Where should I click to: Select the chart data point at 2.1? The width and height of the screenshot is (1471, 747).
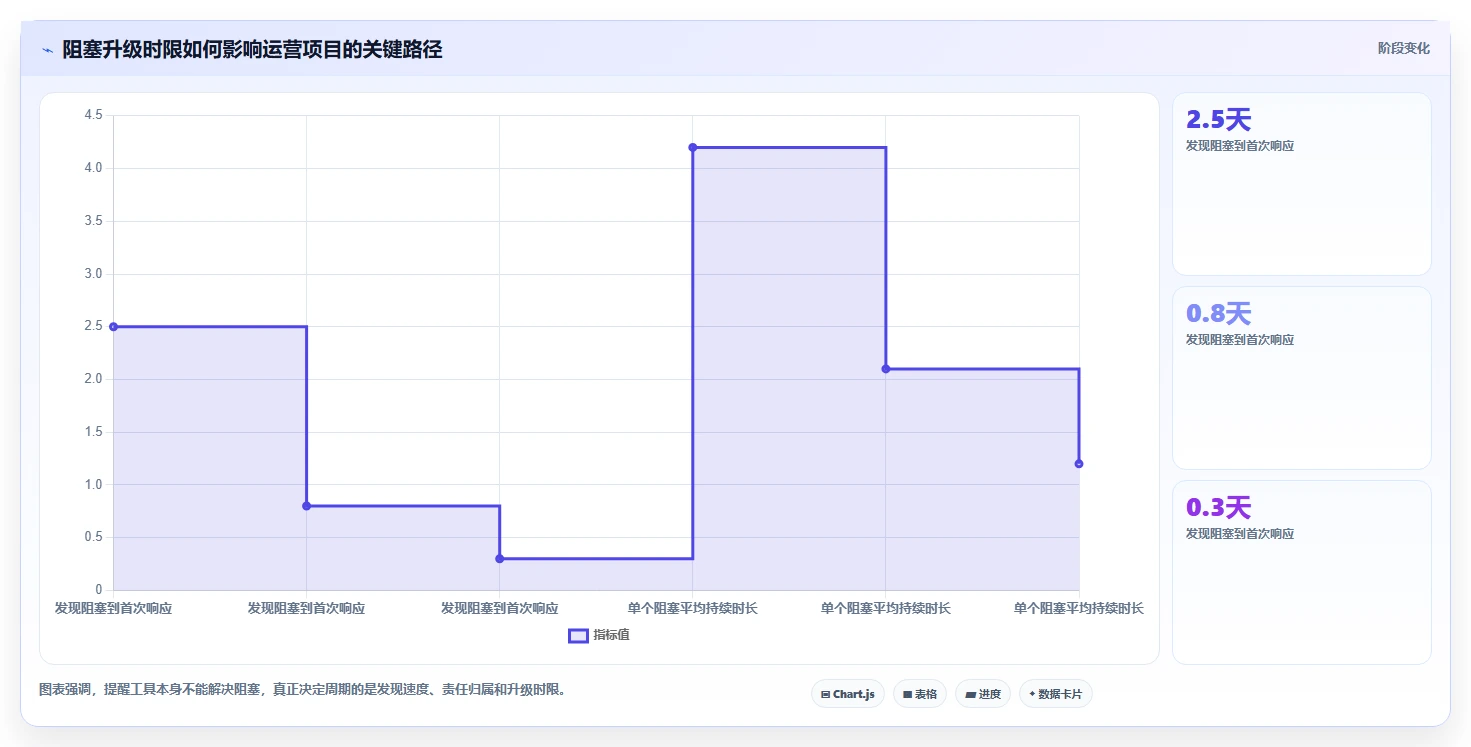click(x=885, y=369)
